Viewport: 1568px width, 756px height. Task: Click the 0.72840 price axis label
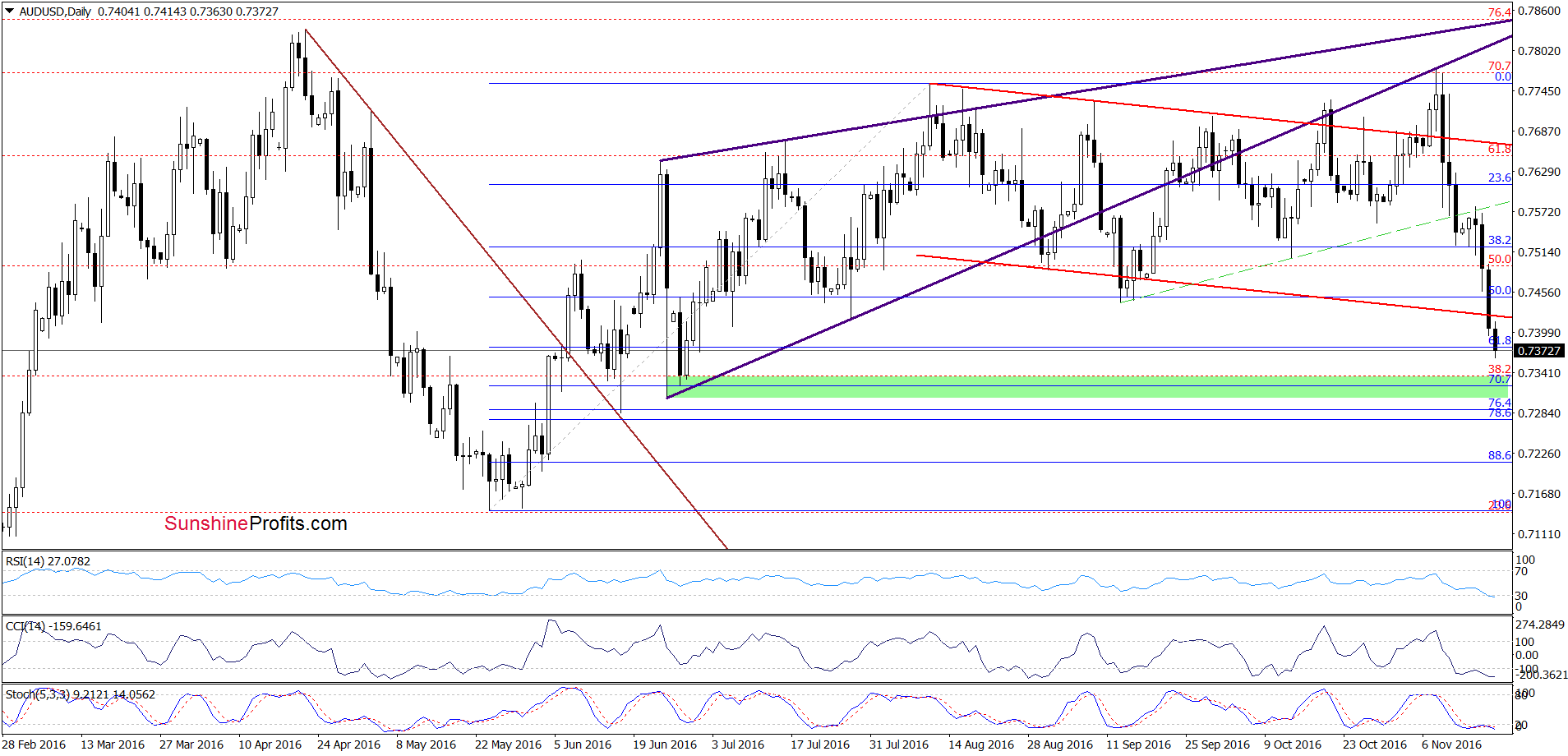tap(1538, 413)
